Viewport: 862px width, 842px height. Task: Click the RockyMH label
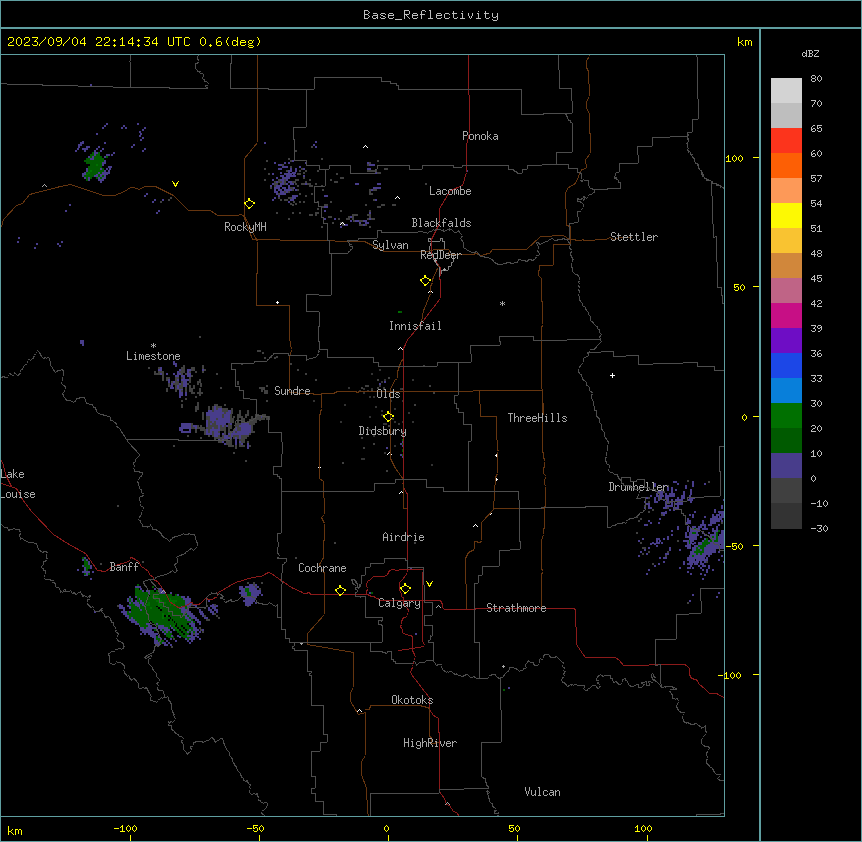tap(245, 227)
